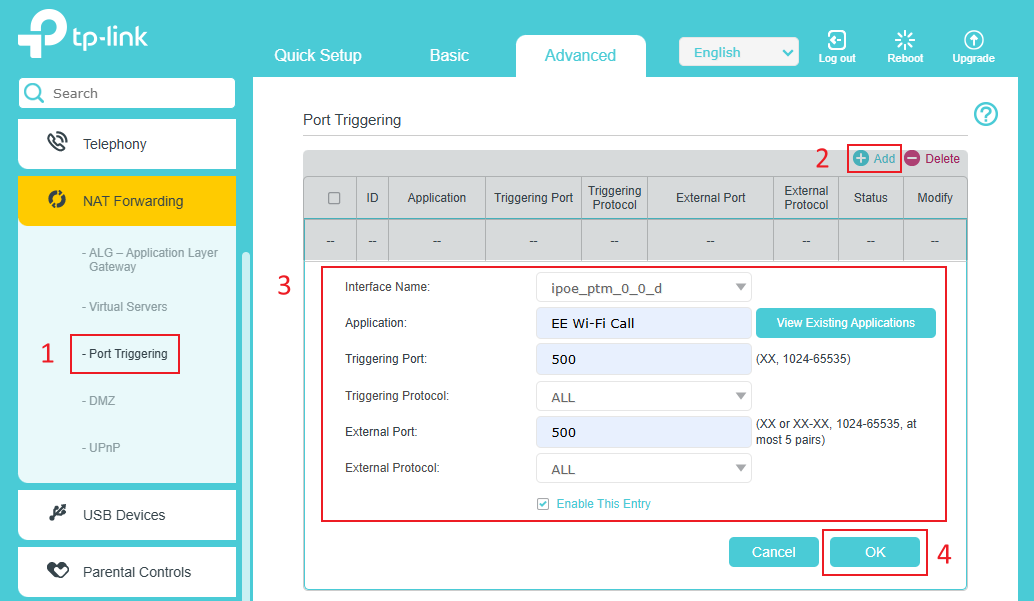Open the Triggering Protocol dropdown
This screenshot has width=1034, height=601.
click(x=644, y=395)
